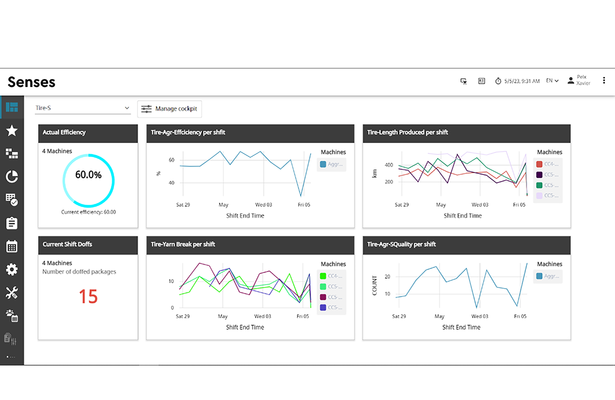Image resolution: width=615 pixels, height=400 pixels.
Task: Open favorites via the star icon
Action: click(12, 130)
